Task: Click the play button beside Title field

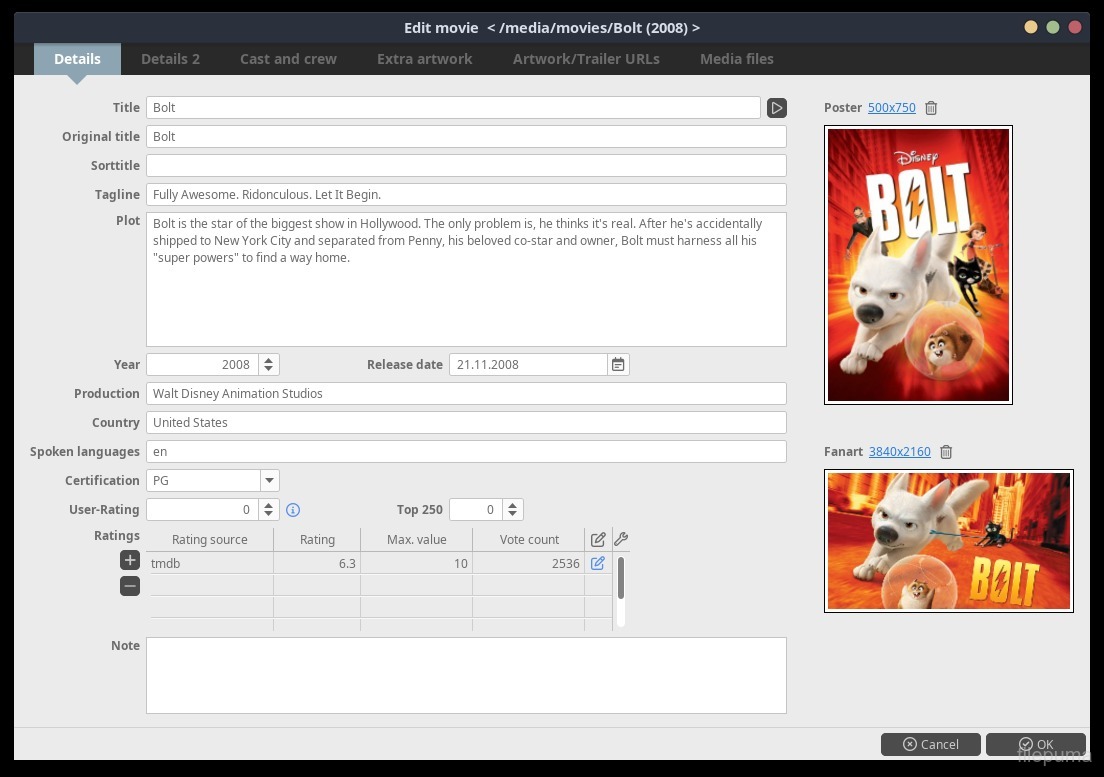Action: point(777,108)
